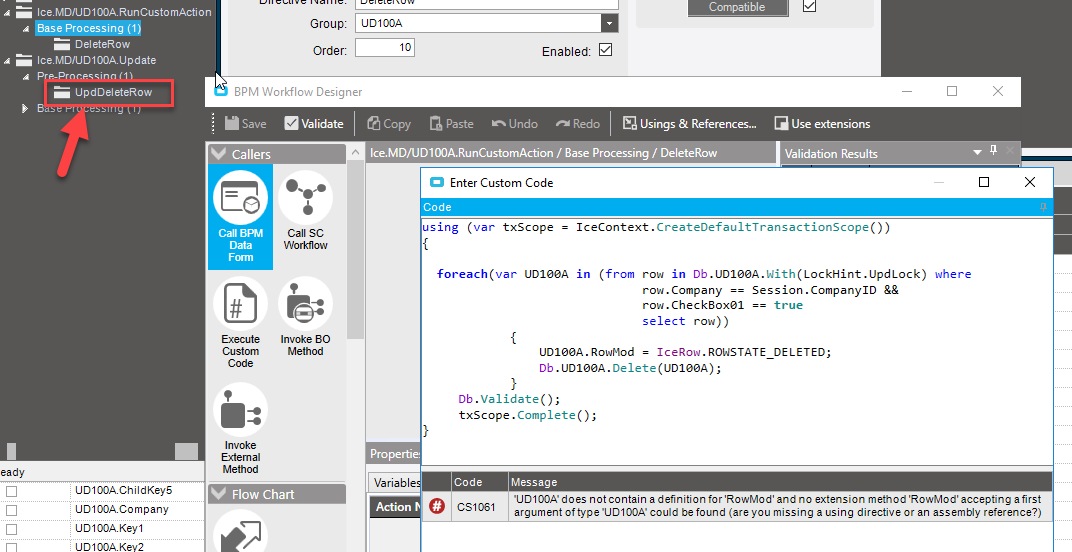
Task: Collapse the Pre-Processing (1) tree node
Action: (26, 77)
